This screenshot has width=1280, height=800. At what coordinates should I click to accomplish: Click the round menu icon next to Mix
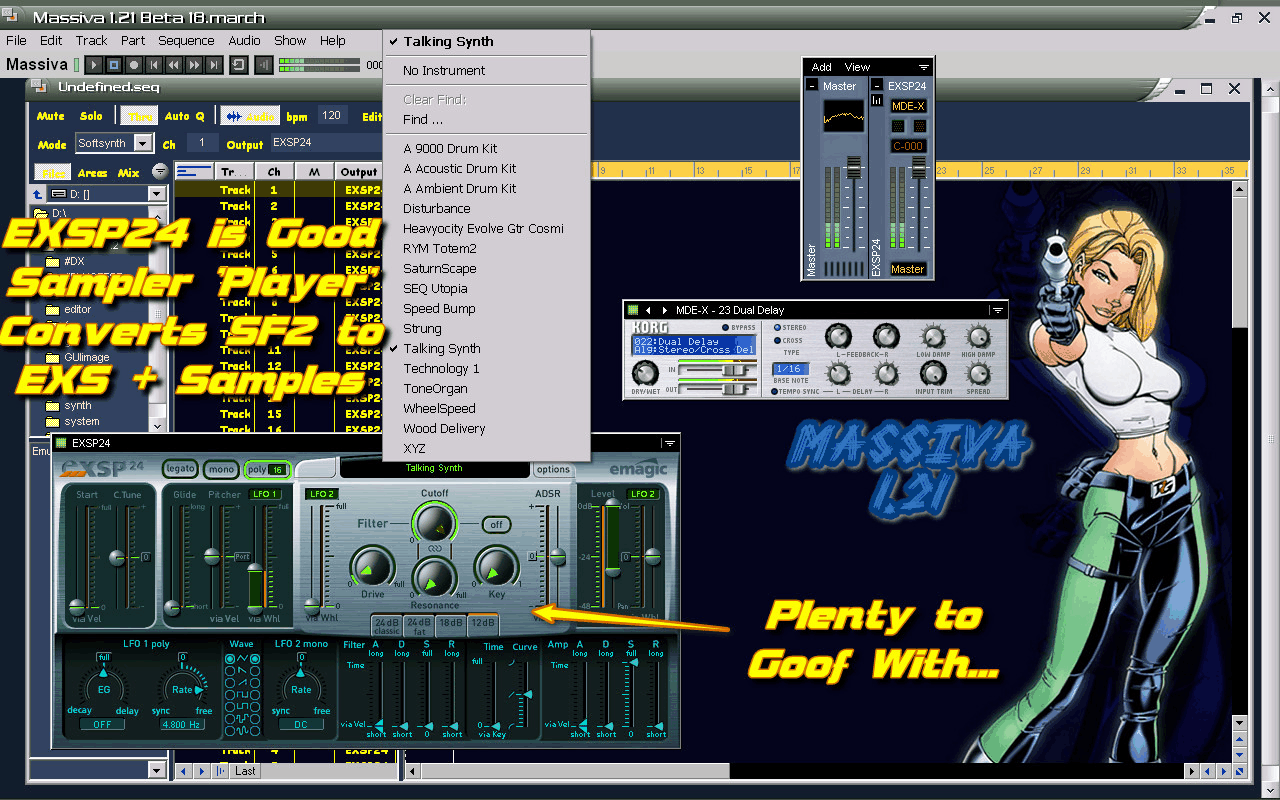point(159,172)
